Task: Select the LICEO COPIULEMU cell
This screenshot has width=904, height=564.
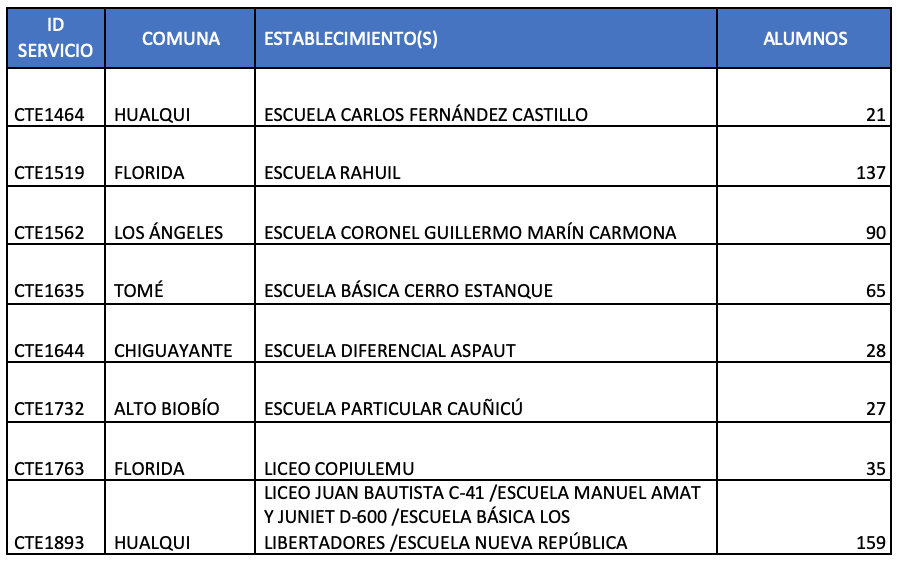Action: tap(339, 468)
